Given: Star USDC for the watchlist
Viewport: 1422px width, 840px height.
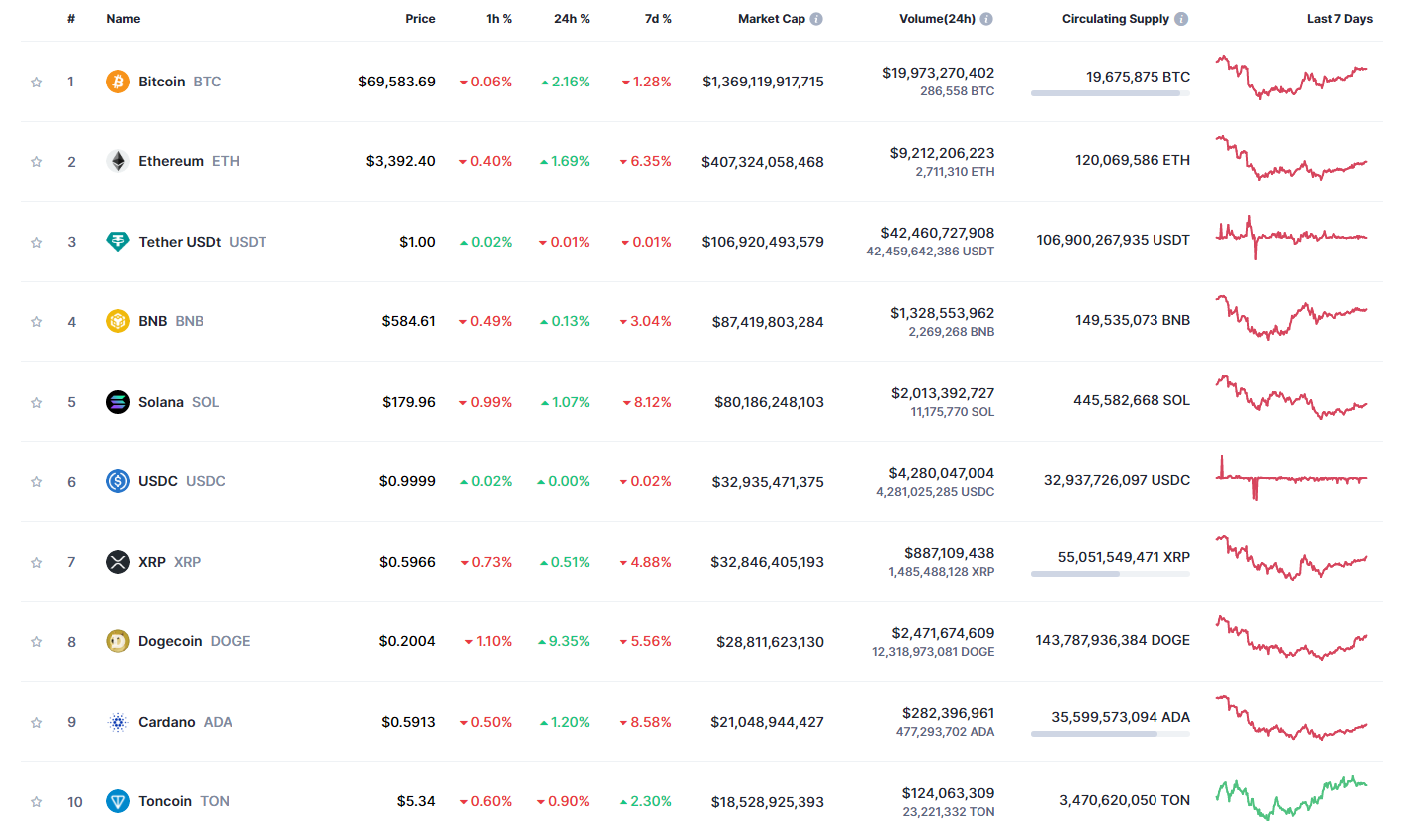Looking at the screenshot, I should click(x=37, y=481).
